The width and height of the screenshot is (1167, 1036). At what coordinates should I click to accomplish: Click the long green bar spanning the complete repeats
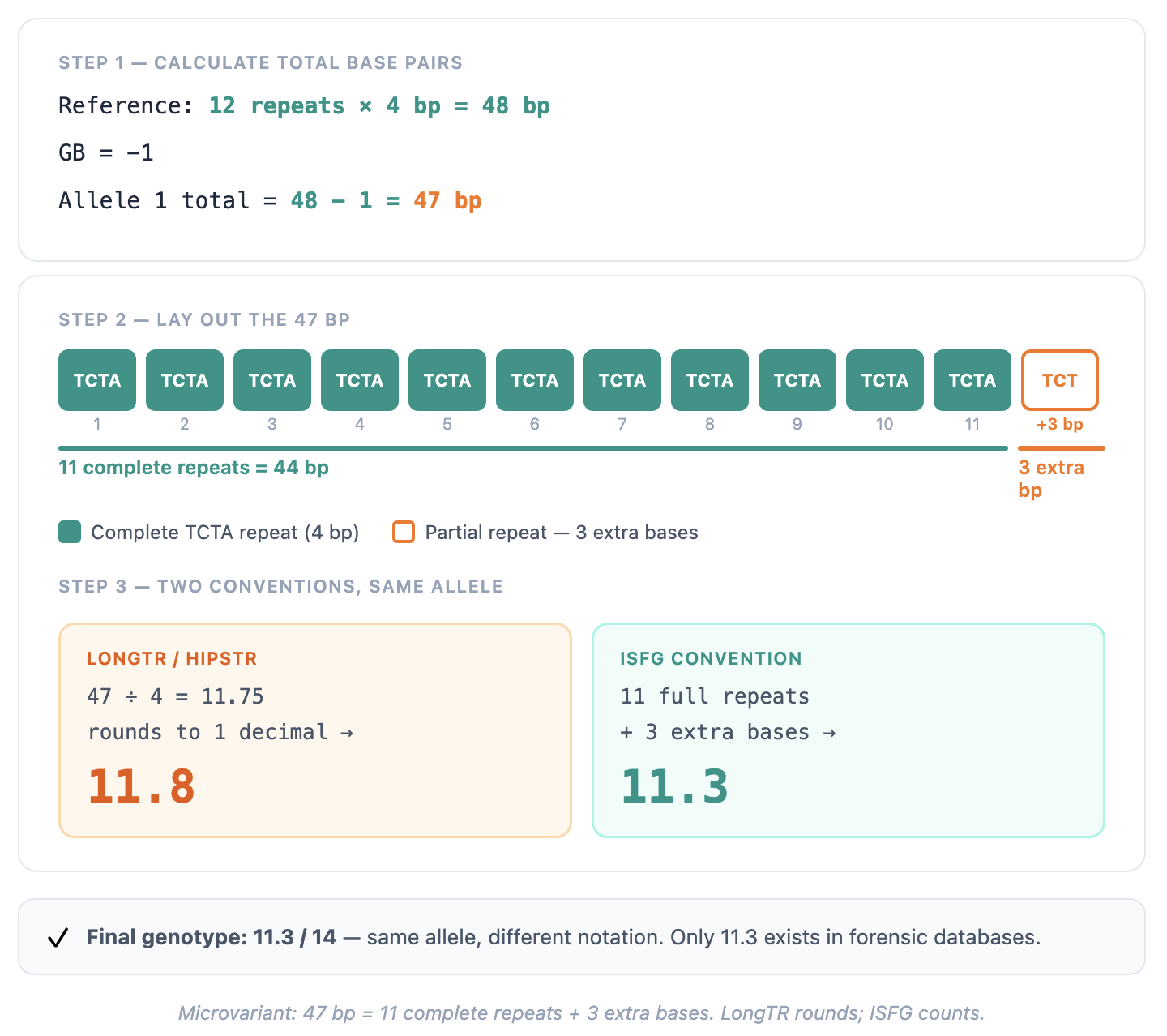tap(533, 447)
